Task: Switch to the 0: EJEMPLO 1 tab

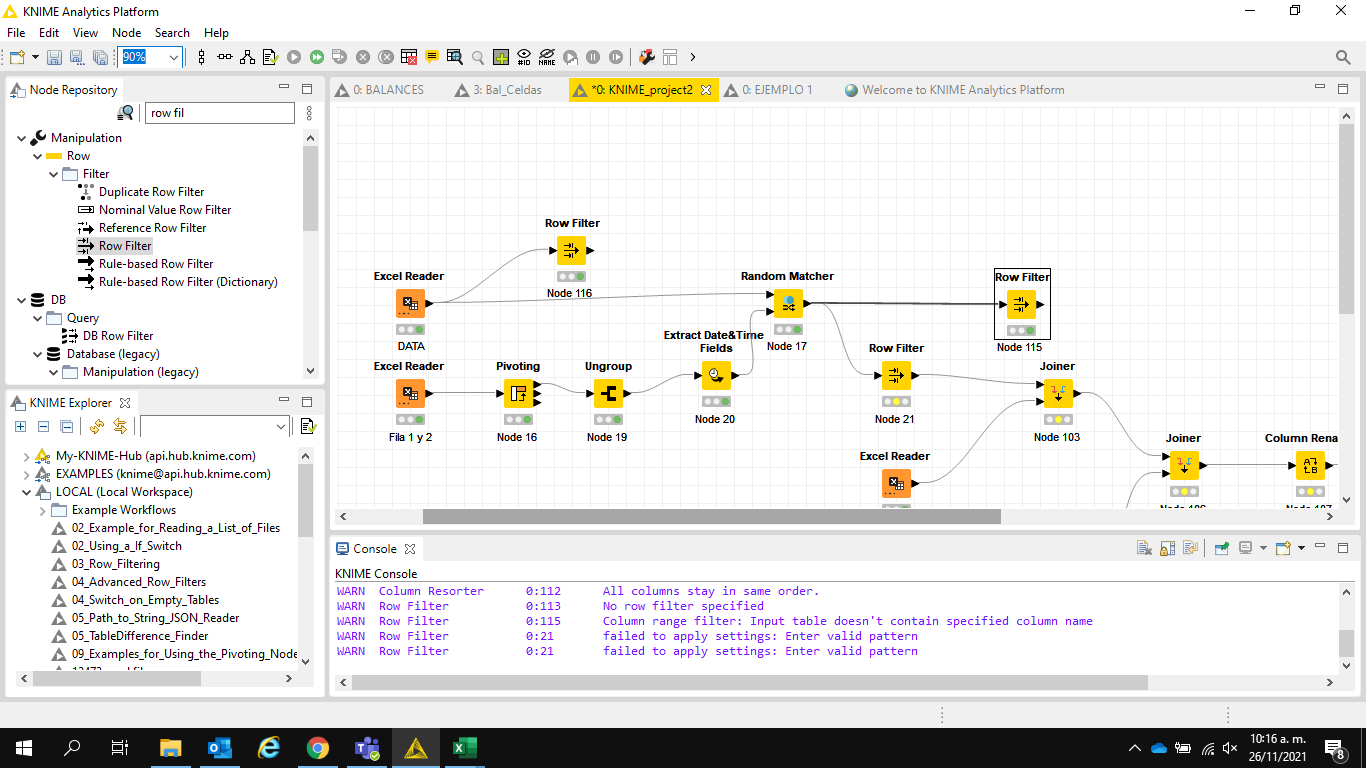Action: tap(766, 90)
